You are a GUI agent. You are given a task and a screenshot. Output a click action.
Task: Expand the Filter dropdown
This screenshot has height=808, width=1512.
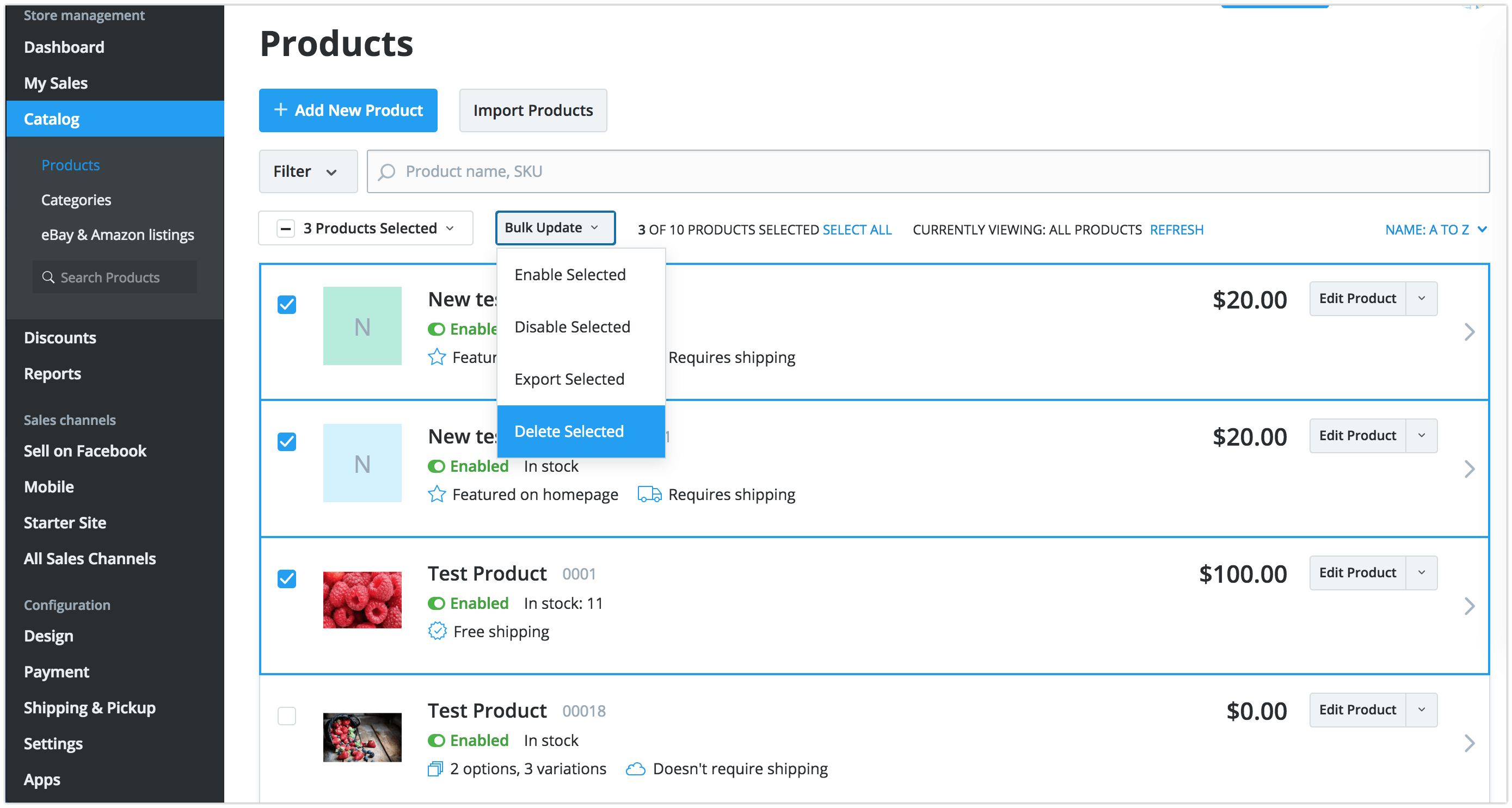(x=308, y=171)
